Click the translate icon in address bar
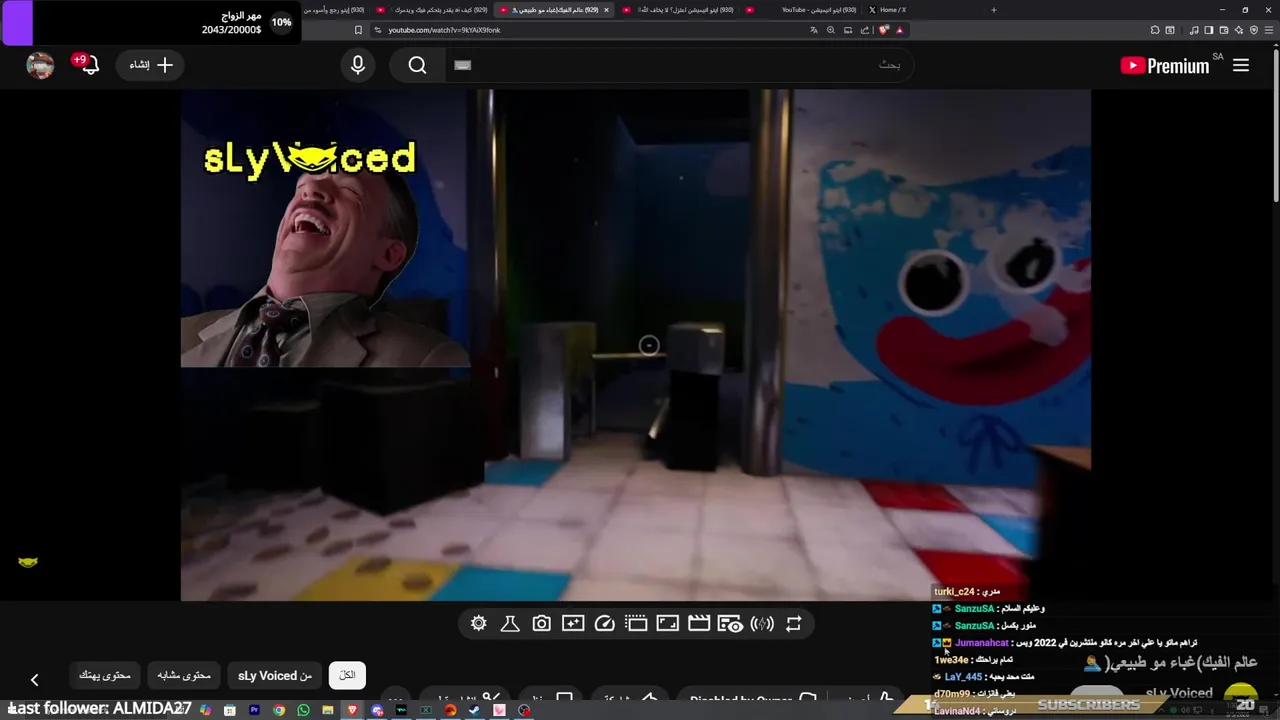 point(813,30)
